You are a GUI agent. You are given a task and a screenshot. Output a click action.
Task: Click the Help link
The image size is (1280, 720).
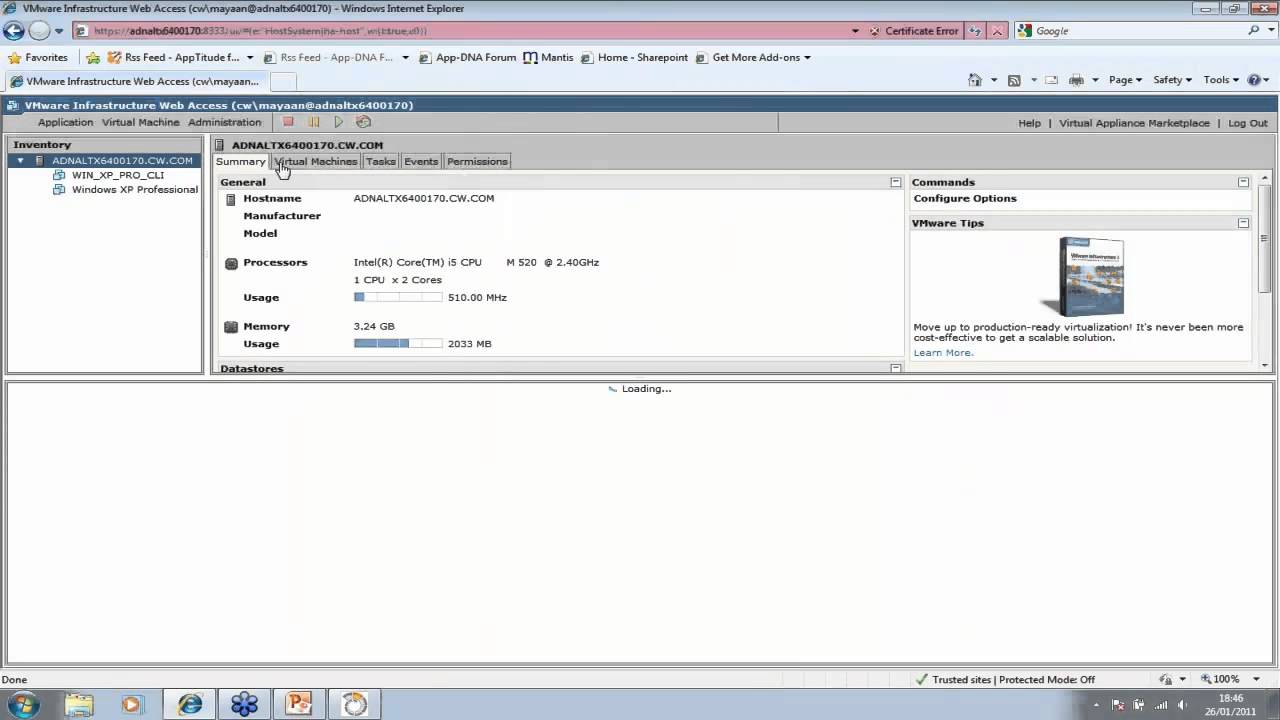1029,123
